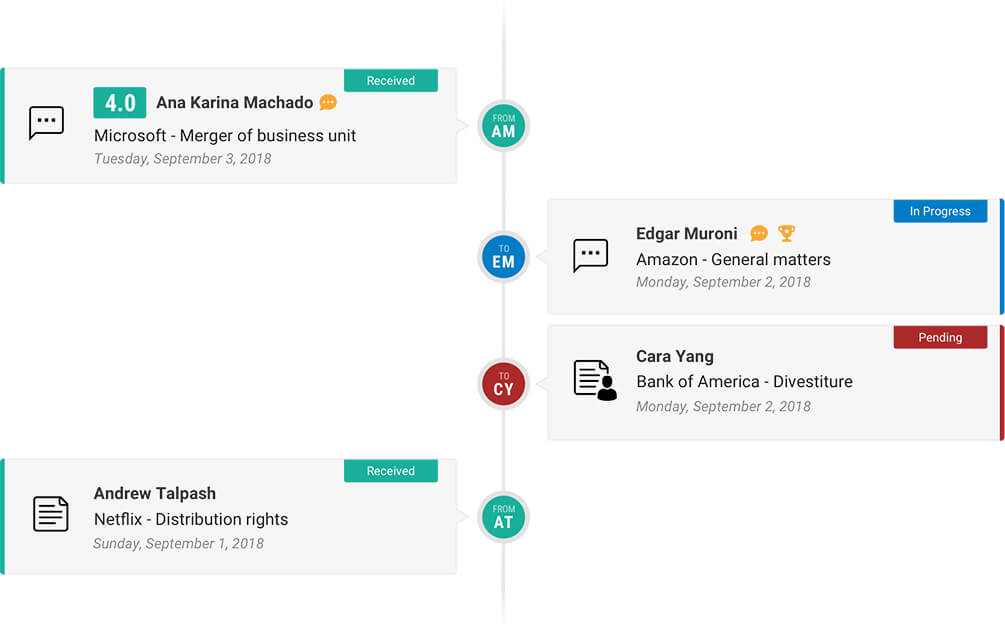Click the document icon on Andrew Talpash card
Viewport: 1005px width, 629px height.
point(51,514)
